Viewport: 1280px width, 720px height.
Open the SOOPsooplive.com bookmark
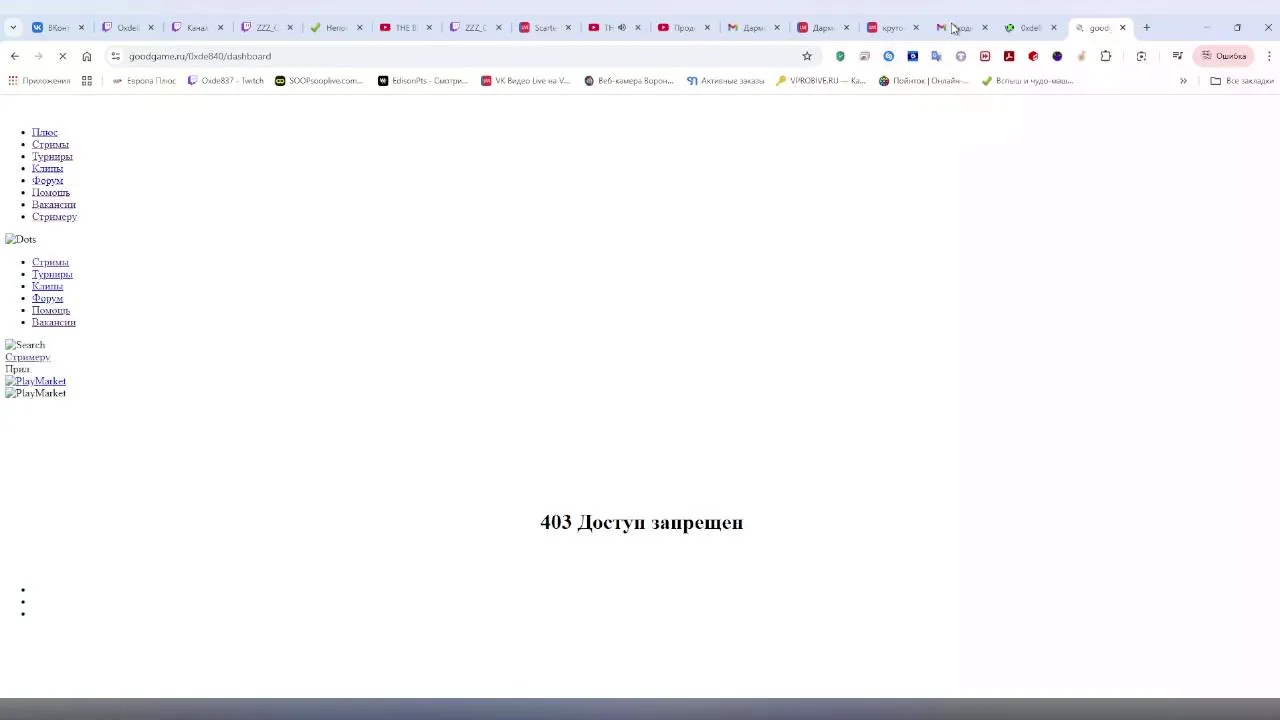(319, 81)
